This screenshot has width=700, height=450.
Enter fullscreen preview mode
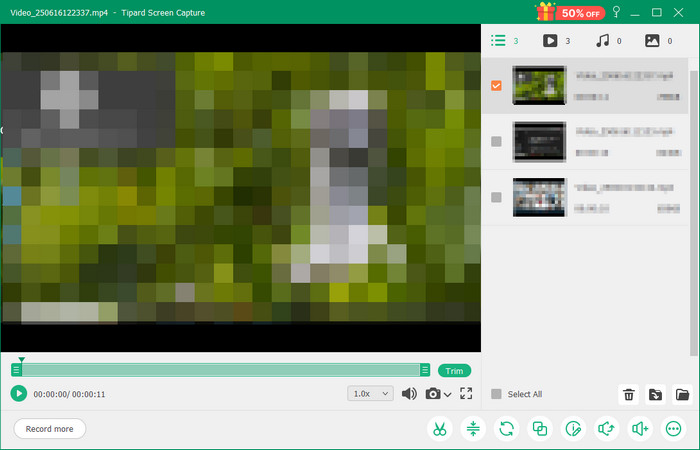pyautogui.click(x=466, y=393)
